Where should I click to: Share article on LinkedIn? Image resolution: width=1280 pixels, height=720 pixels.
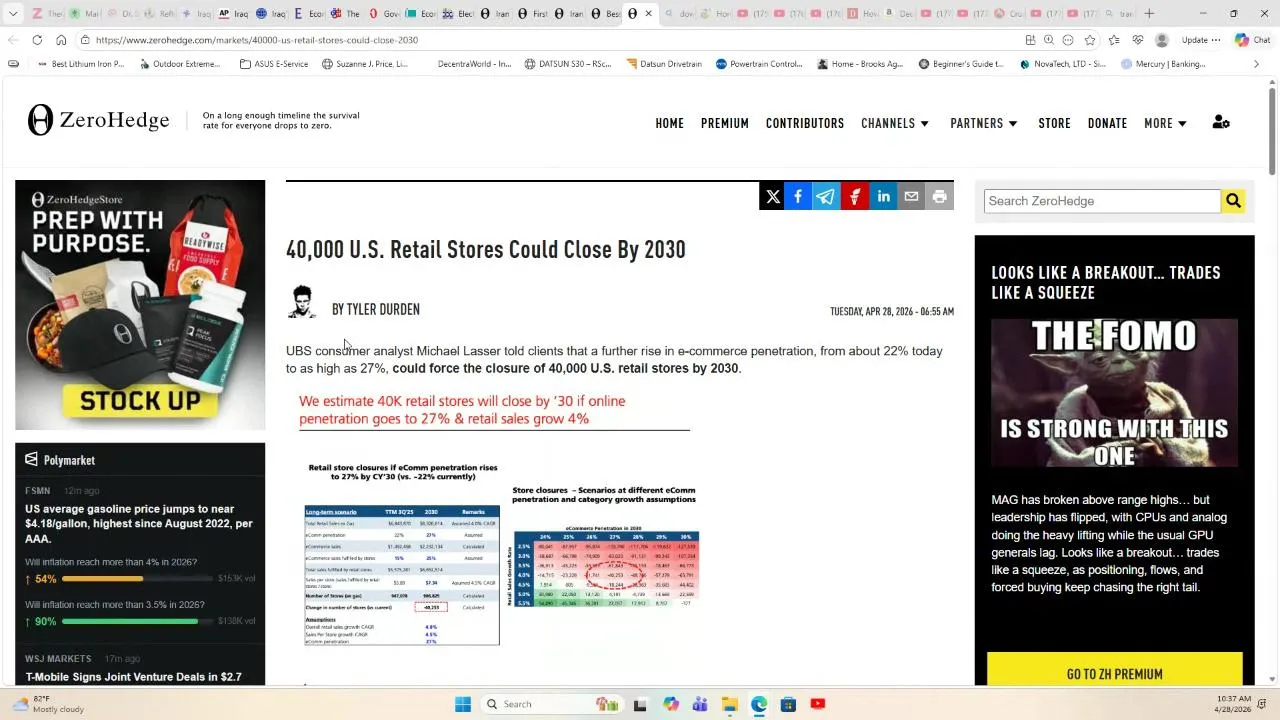tap(883, 197)
